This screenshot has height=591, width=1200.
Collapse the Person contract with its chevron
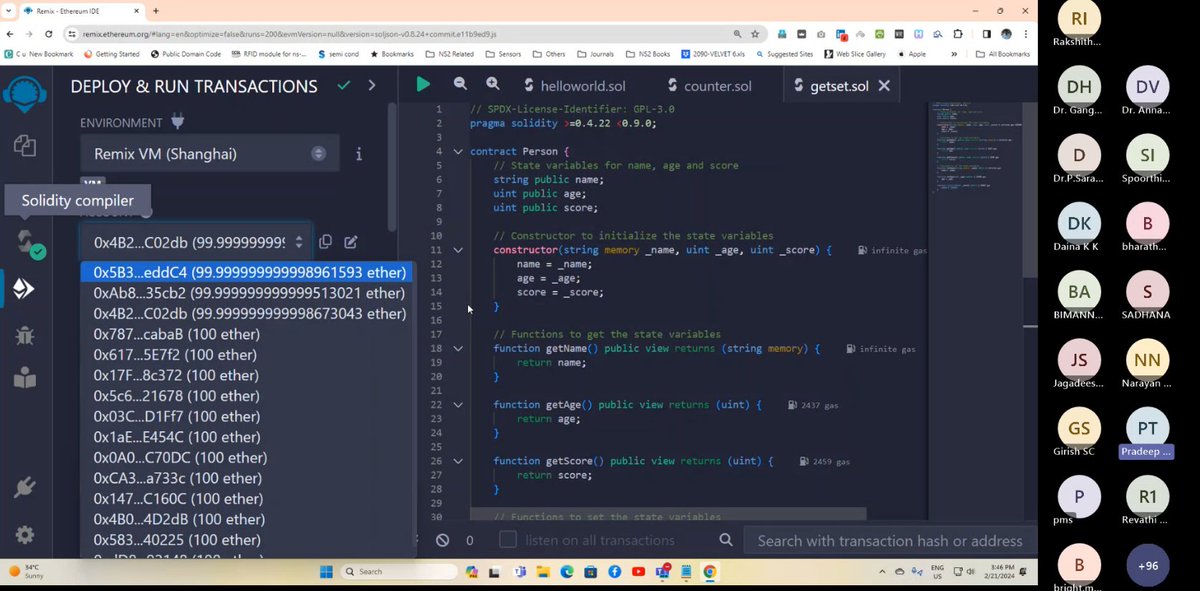[458, 153]
